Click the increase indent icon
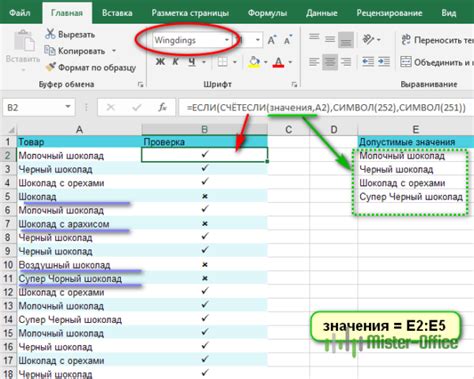 pyautogui.click(x=384, y=62)
